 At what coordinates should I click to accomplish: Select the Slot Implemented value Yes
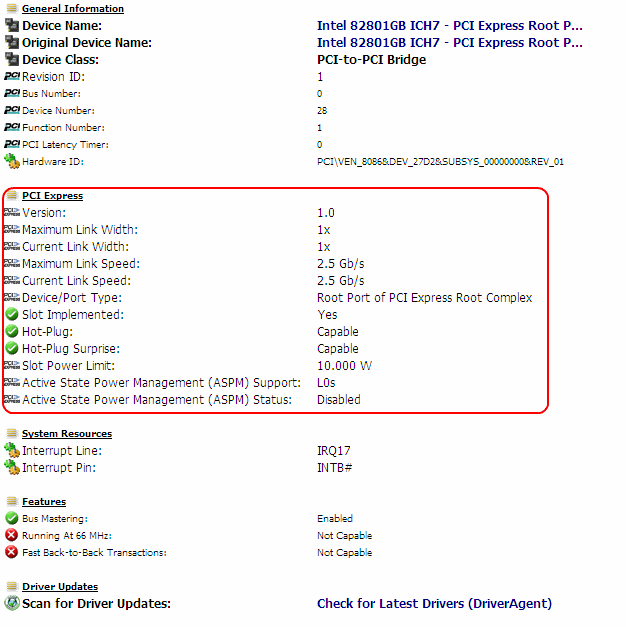click(x=327, y=315)
